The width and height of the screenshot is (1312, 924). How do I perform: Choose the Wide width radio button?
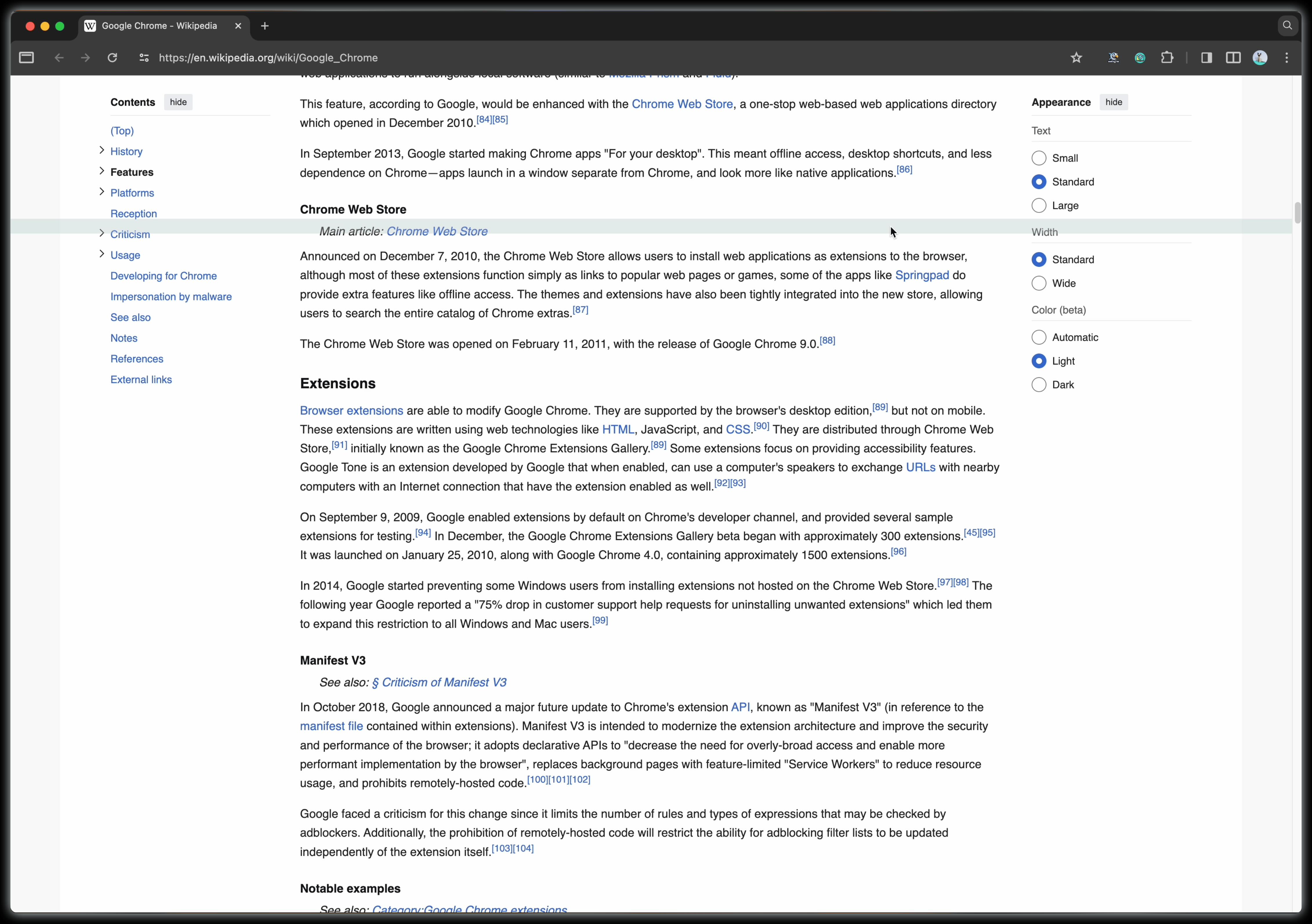1039,283
